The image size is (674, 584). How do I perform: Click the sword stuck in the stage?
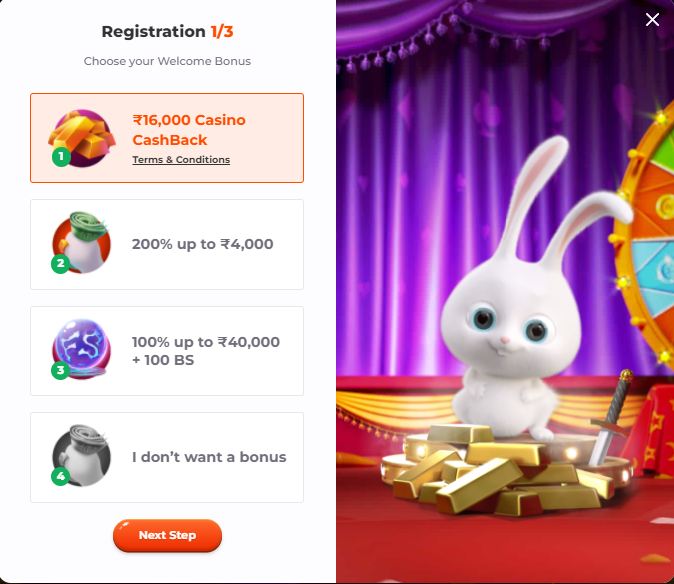610,419
